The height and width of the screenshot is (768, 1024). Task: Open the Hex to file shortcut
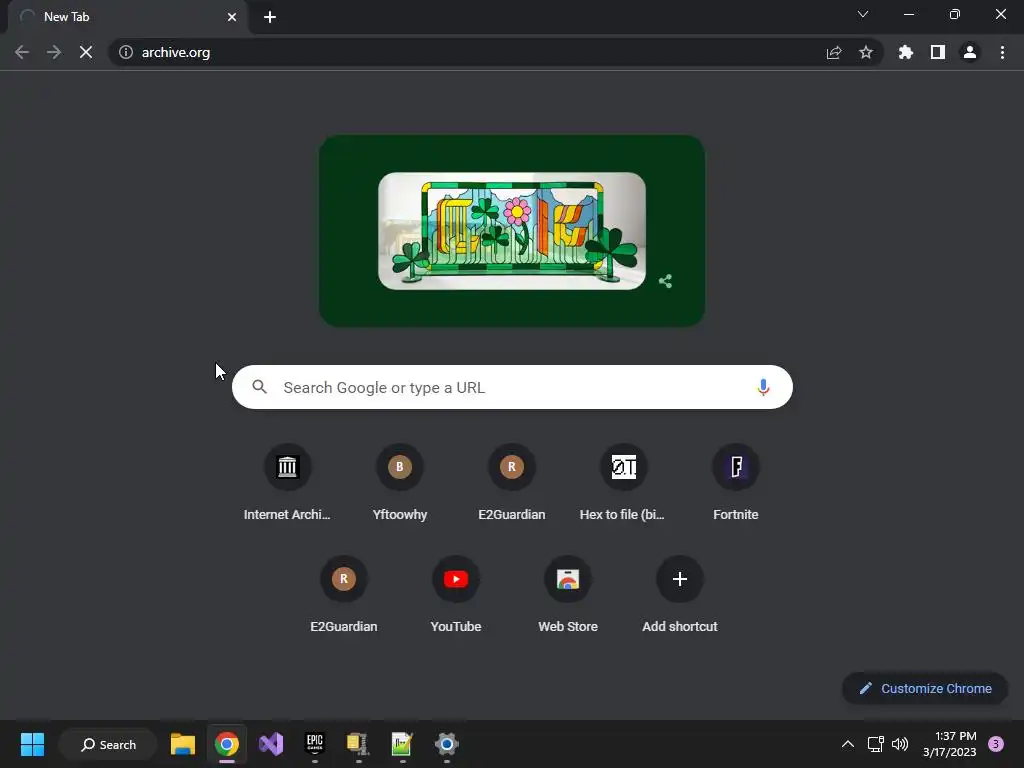(x=624, y=483)
